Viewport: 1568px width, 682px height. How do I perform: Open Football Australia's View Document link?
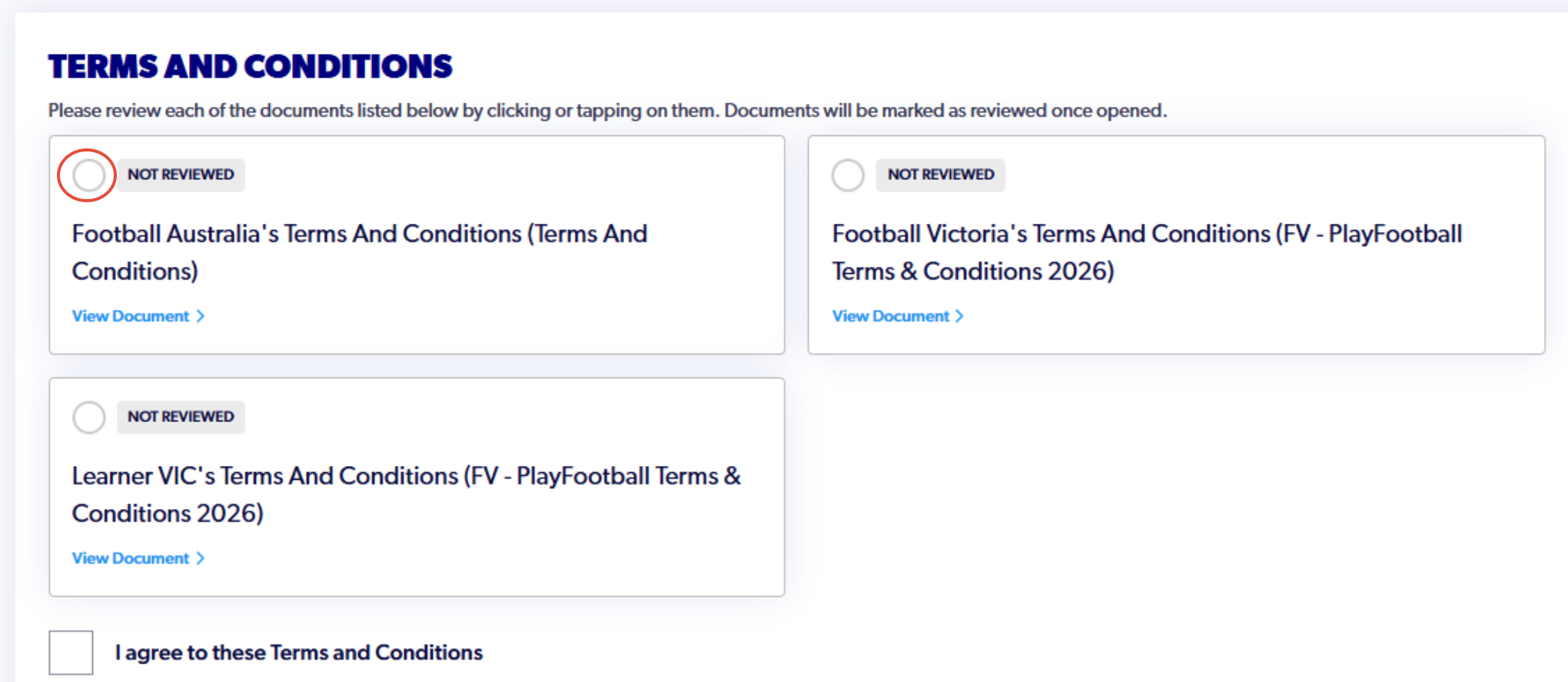138,316
